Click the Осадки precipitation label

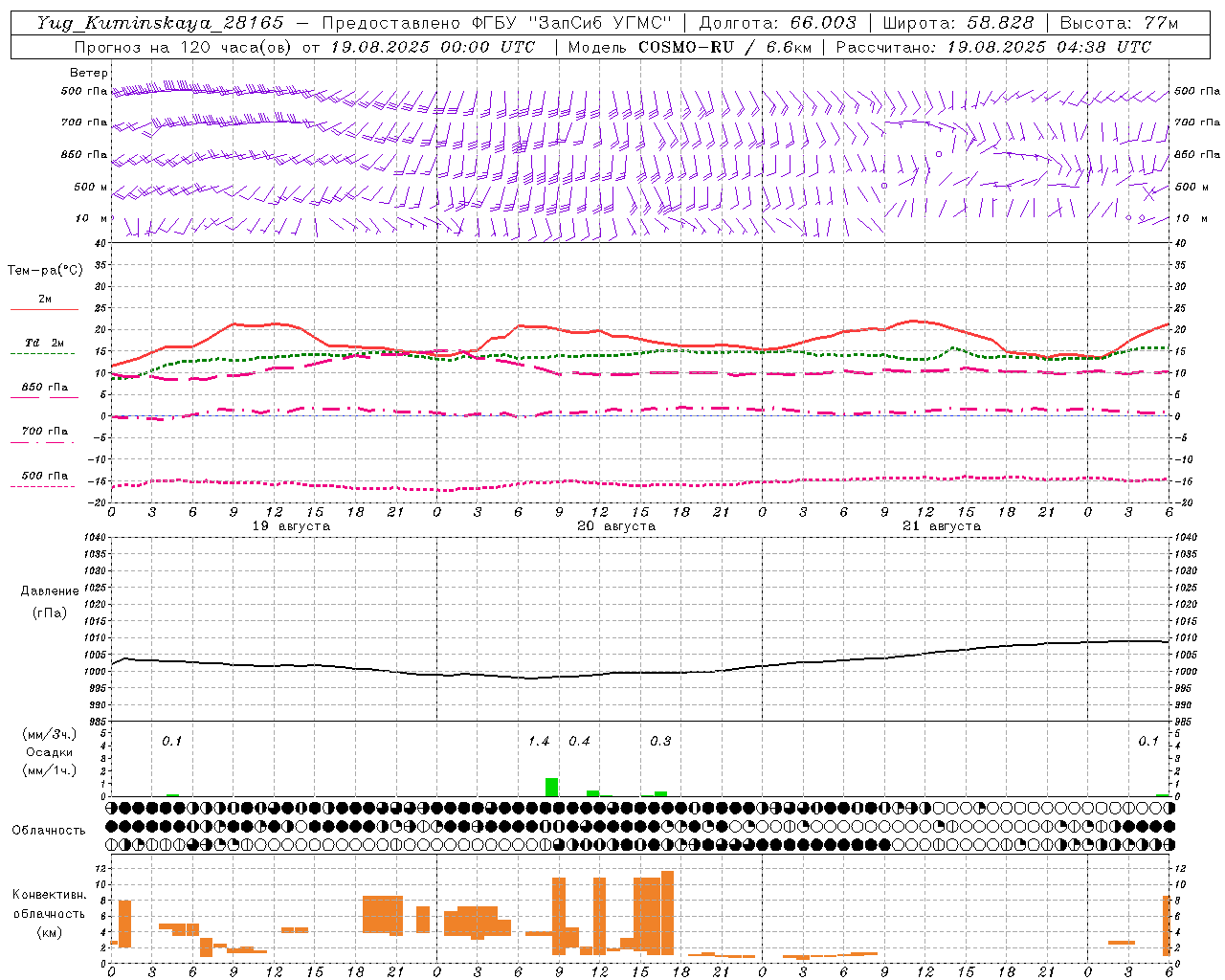[x=49, y=752]
